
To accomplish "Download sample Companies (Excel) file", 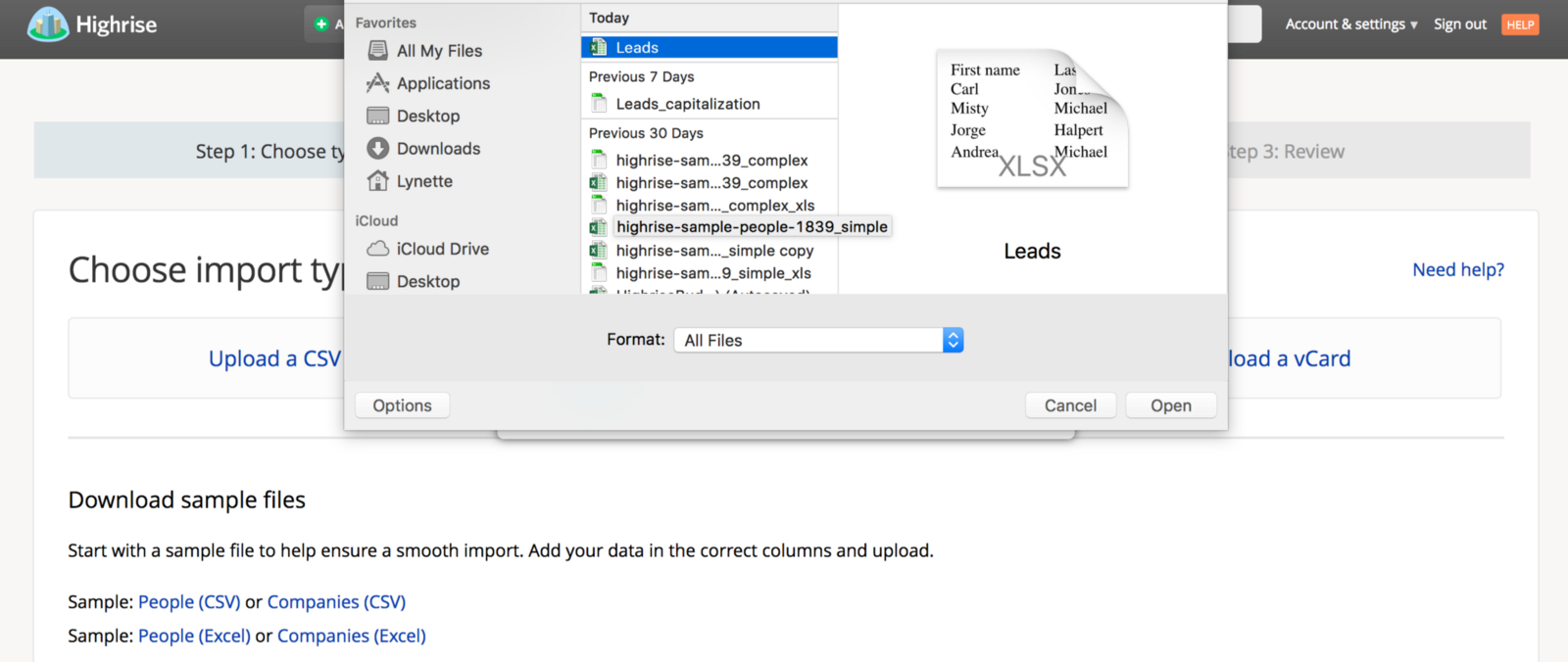I will (352, 636).
